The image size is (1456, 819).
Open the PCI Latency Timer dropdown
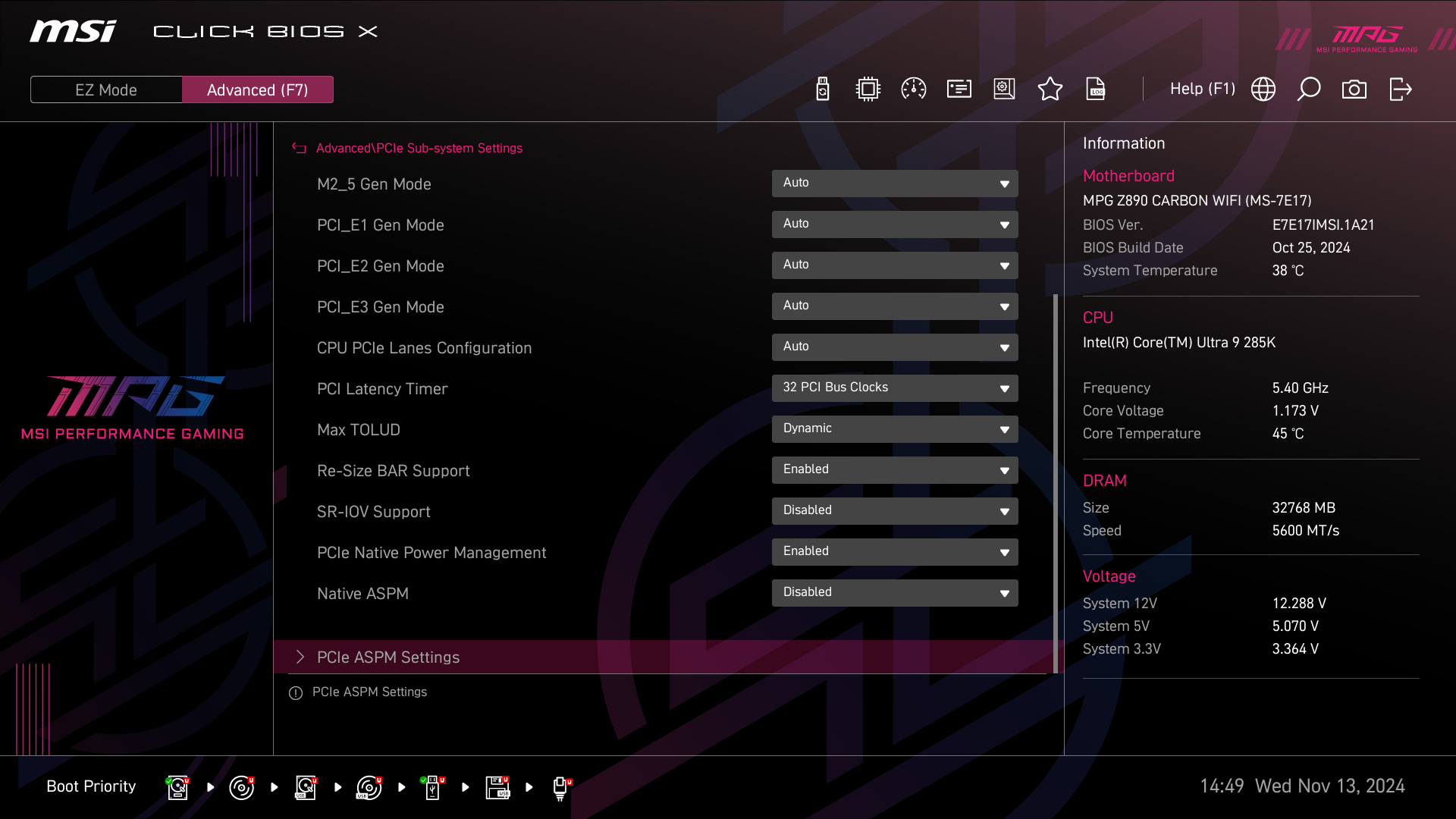point(894,388)
